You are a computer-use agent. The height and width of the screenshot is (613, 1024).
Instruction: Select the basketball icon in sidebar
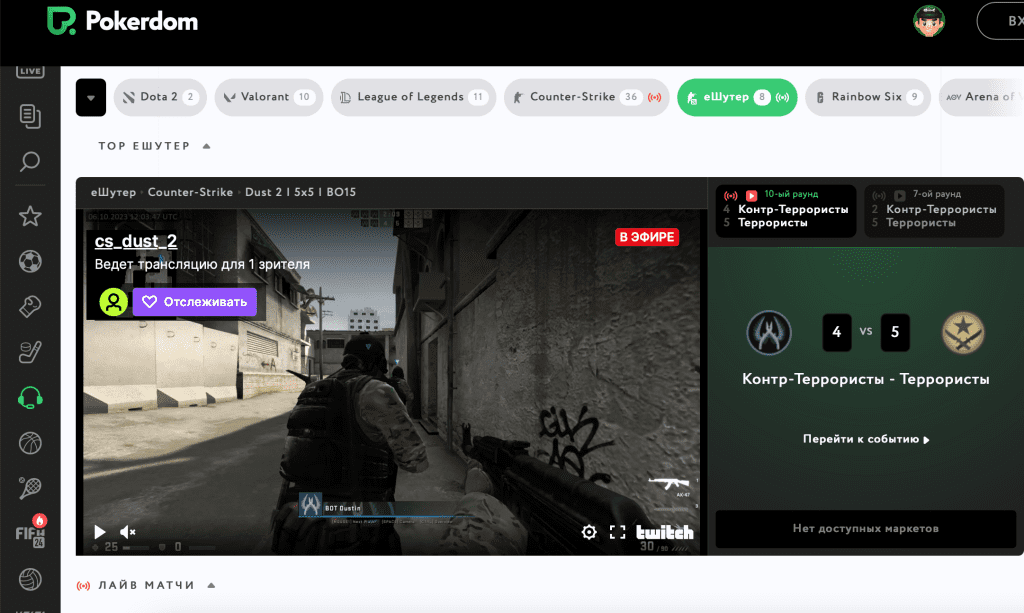tap(30, 442)
